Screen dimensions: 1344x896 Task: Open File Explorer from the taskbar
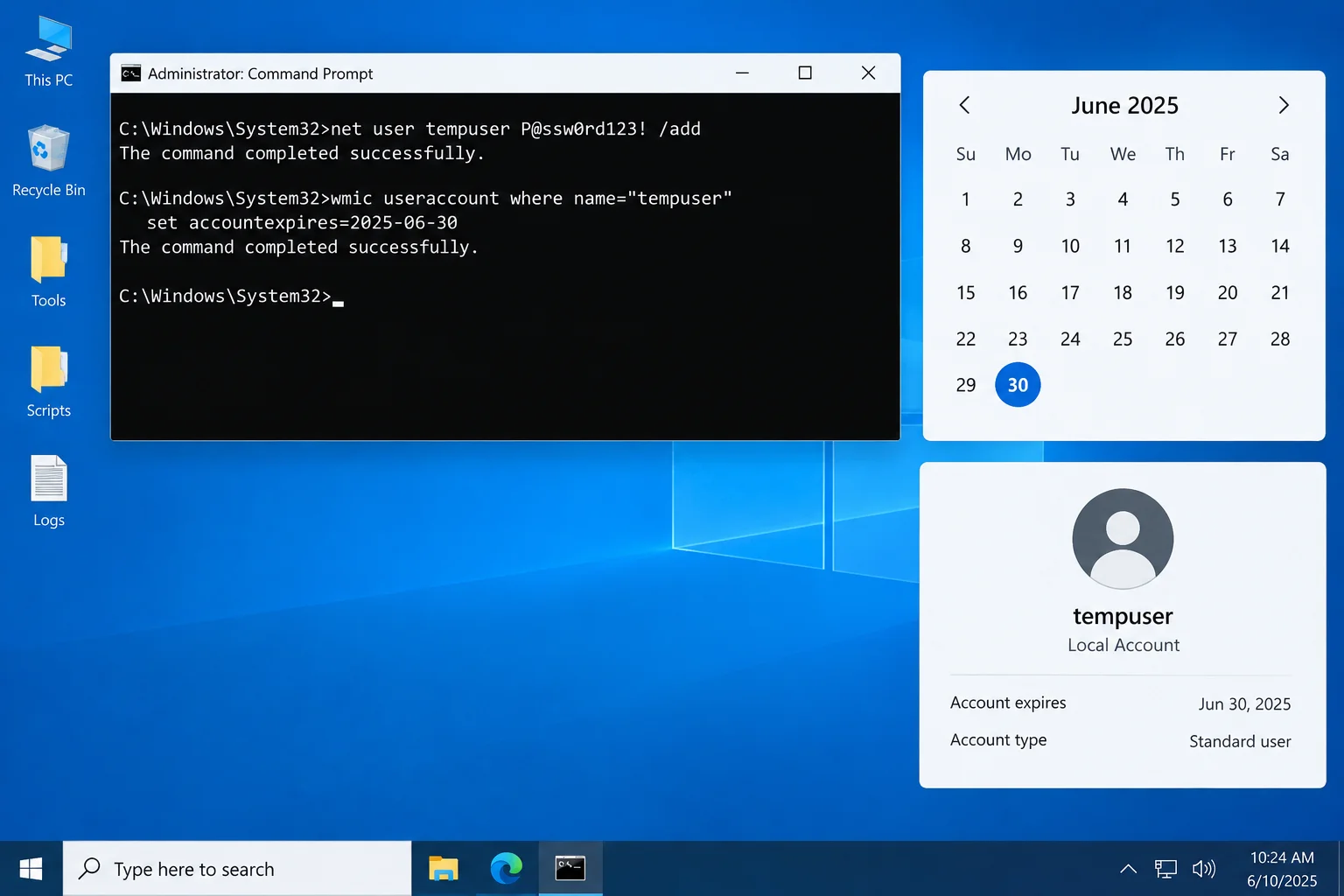point(444,869)
